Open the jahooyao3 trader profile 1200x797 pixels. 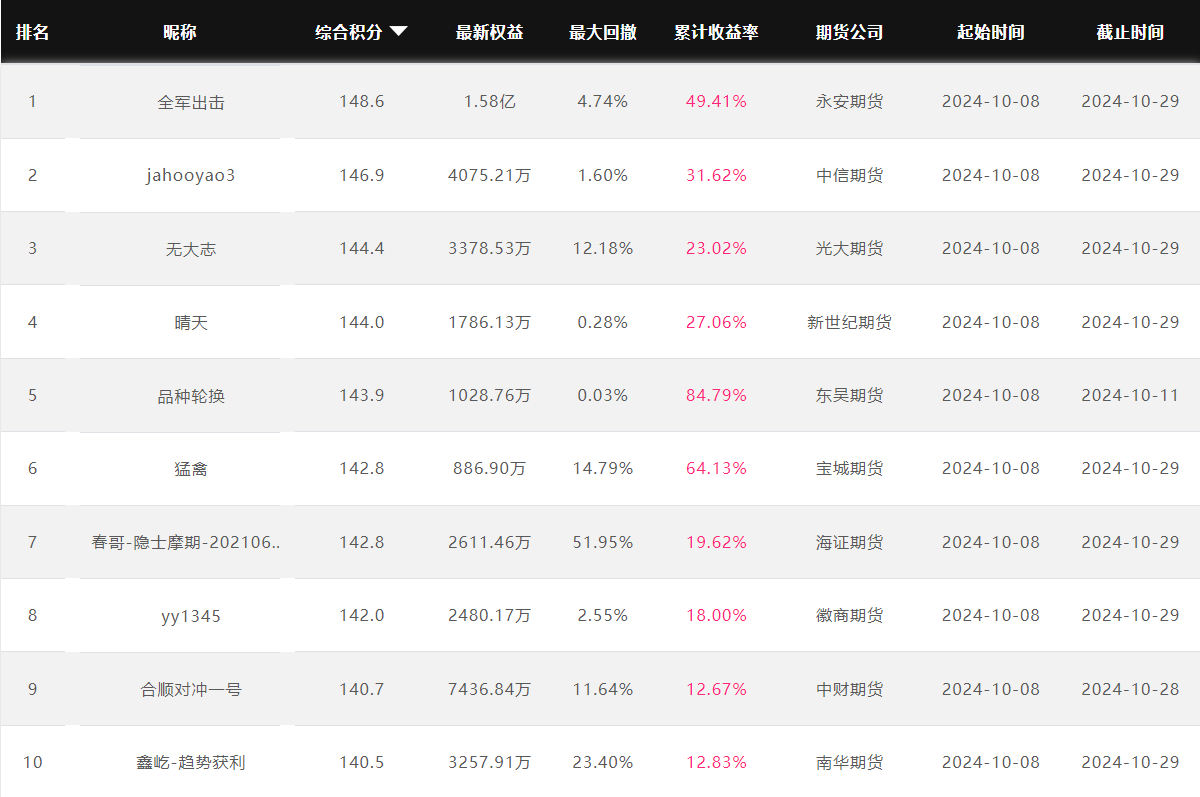point(190,175)
